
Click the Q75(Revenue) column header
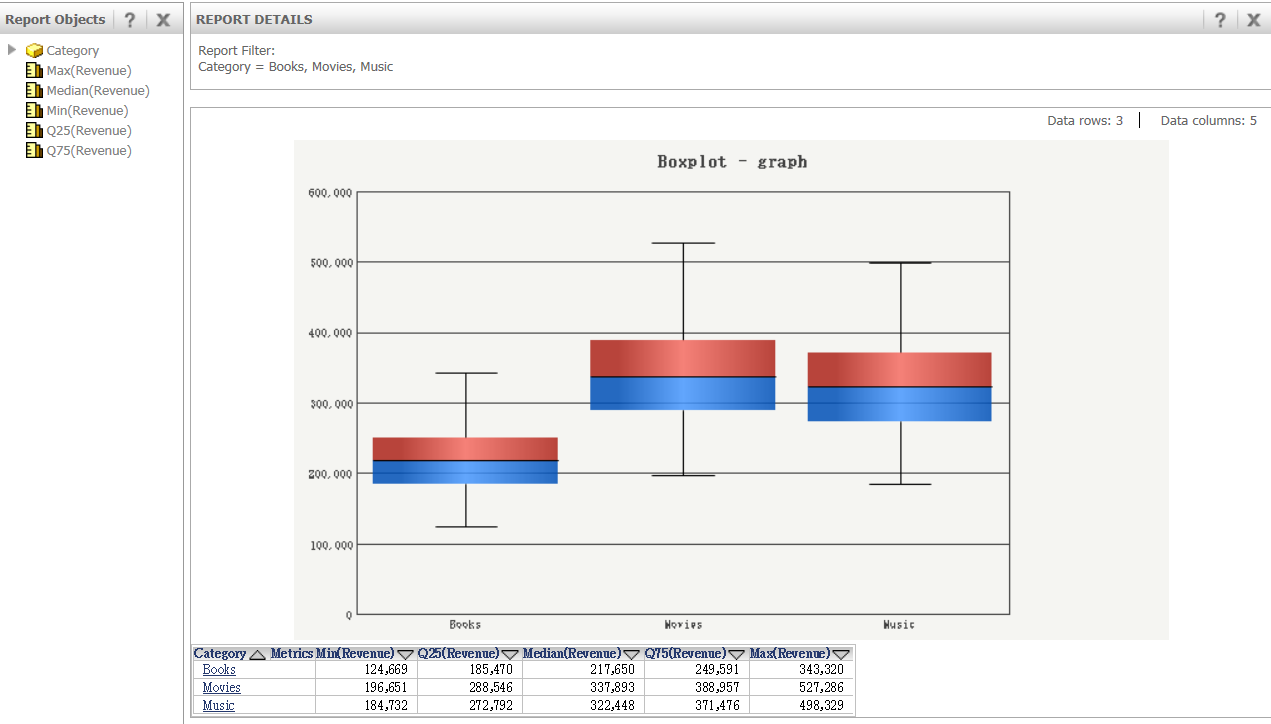pyautogui.click(x=688, y=653)
